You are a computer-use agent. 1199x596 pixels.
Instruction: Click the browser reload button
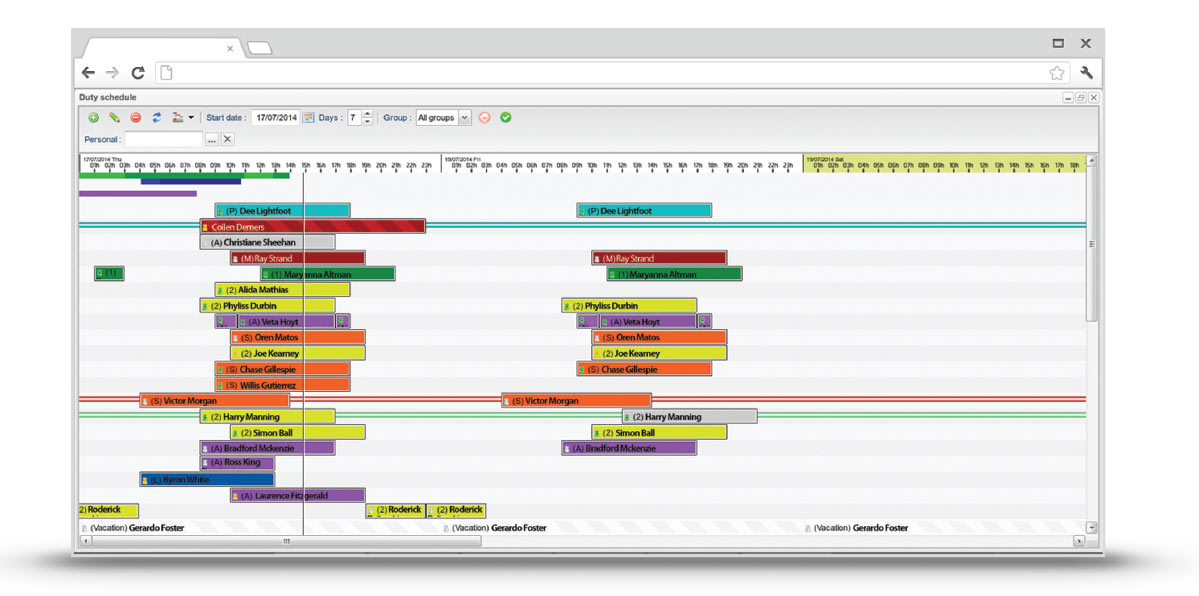click(x=138, y=73)
